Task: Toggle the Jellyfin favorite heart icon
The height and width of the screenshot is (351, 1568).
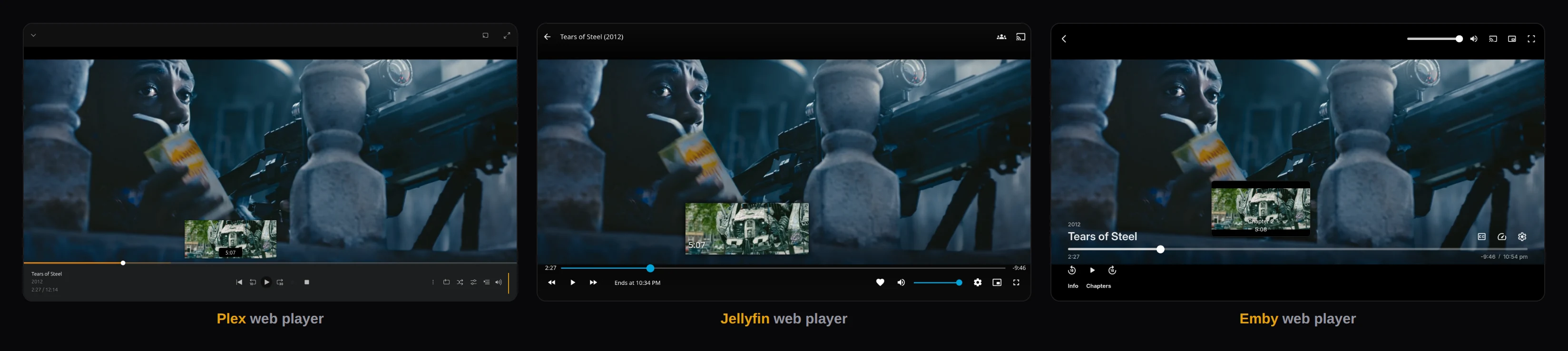Action: tap(880, 282)
